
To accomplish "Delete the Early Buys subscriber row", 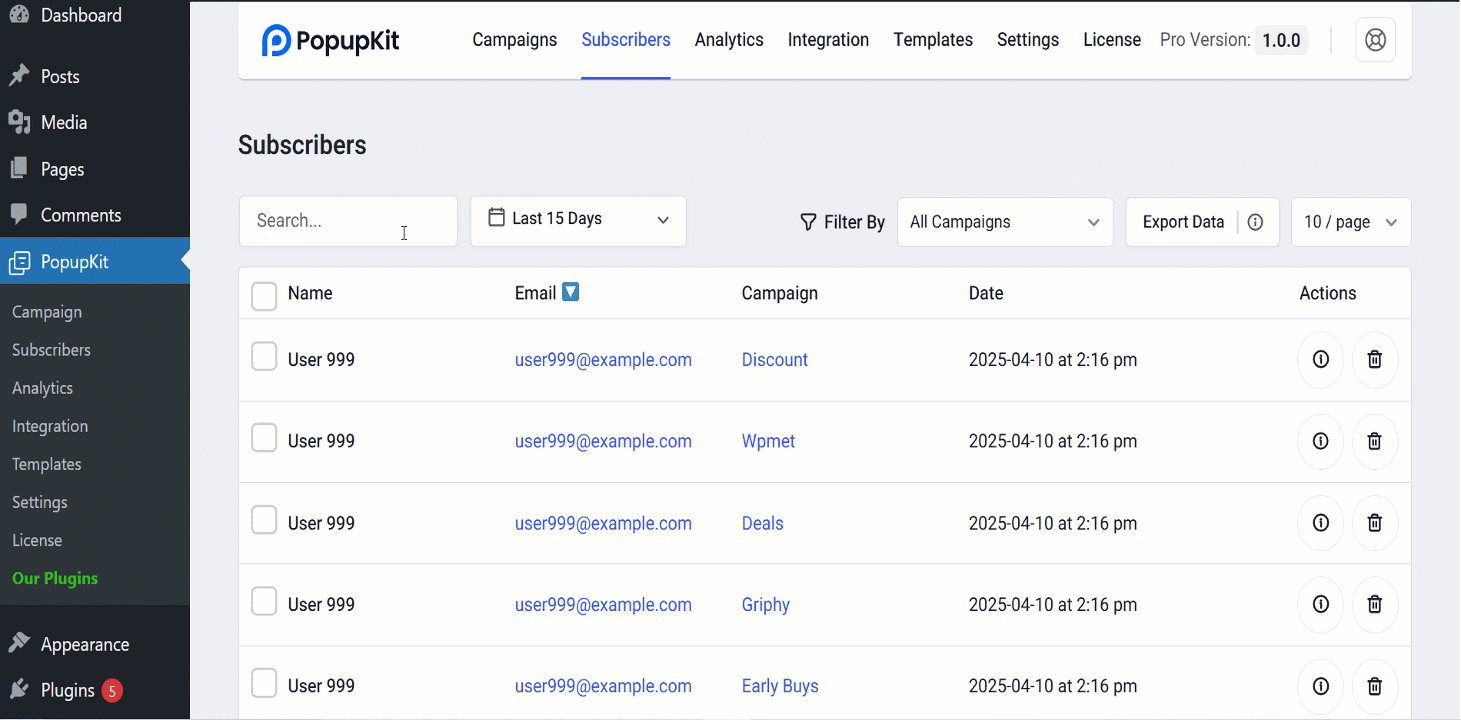I will point(1374,686).
